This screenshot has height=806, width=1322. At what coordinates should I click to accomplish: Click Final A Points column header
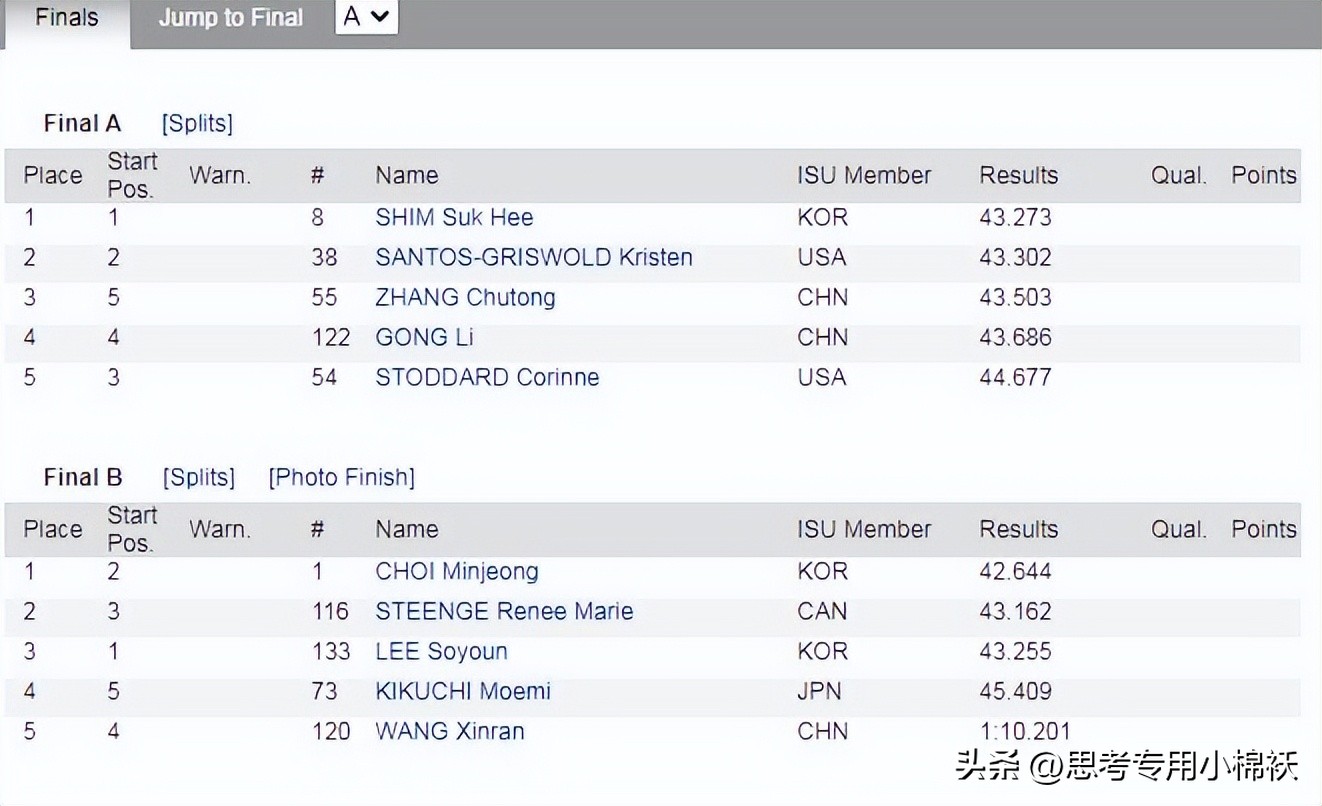pos(1263,175)
